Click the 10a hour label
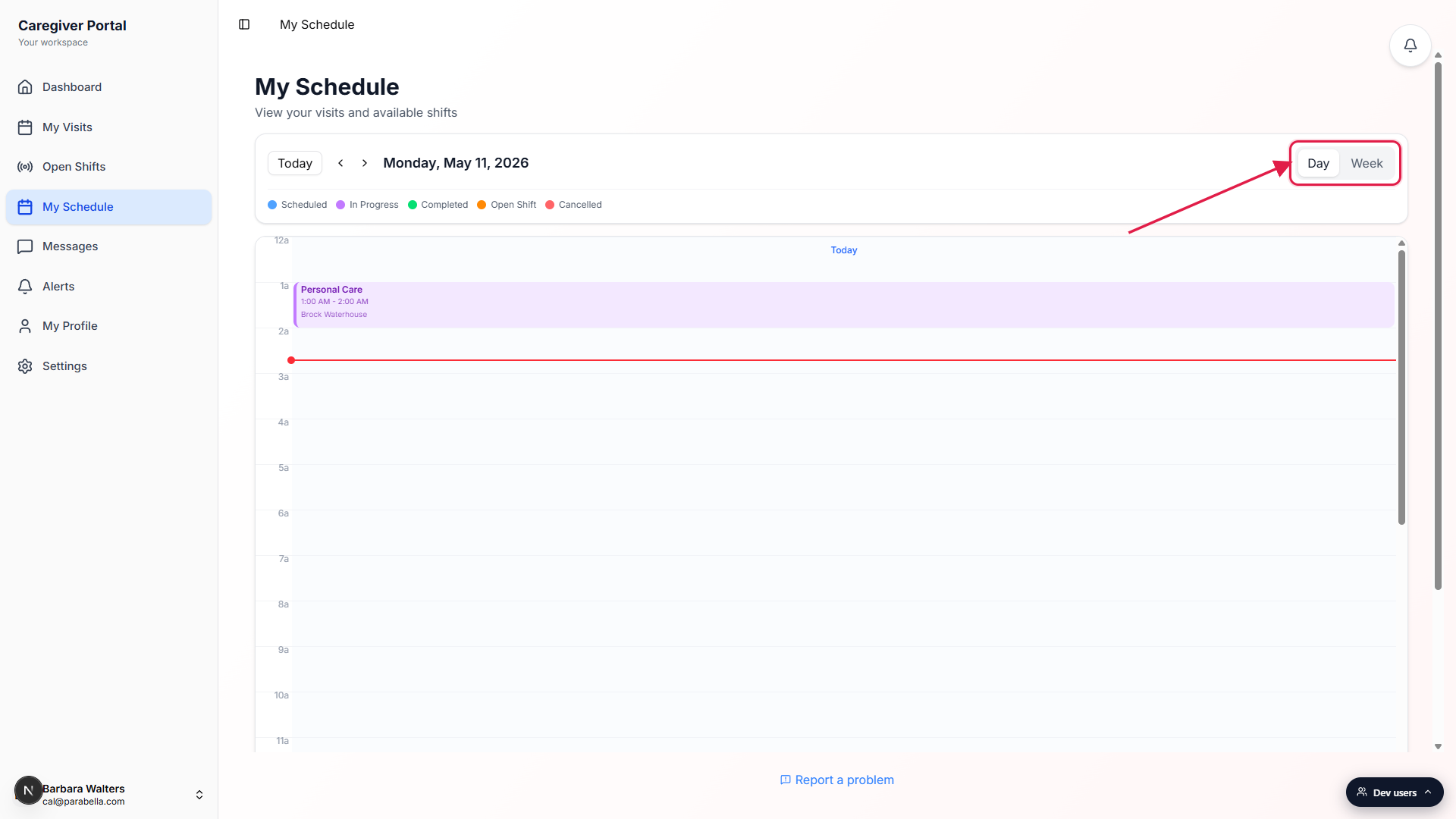This screenshot has width=1456, height=819. click(281, 695)
